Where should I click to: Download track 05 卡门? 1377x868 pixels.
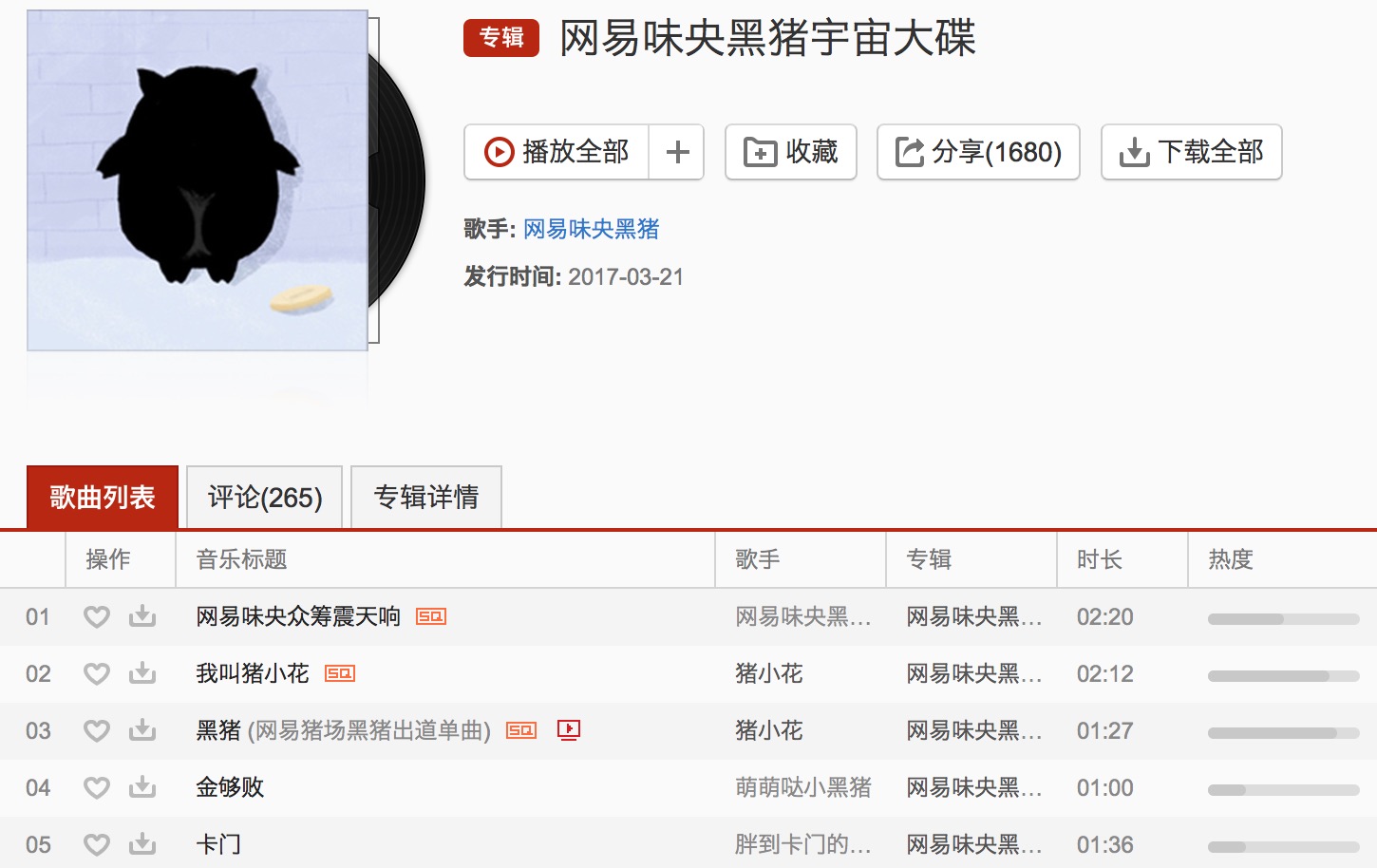[x=142, y=844]
